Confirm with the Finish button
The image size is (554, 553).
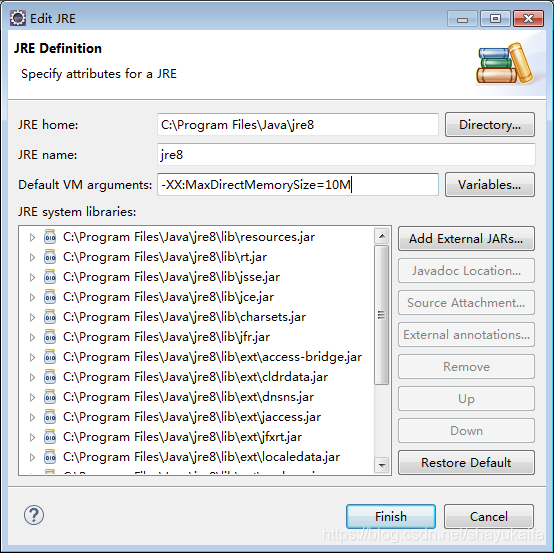391,516
